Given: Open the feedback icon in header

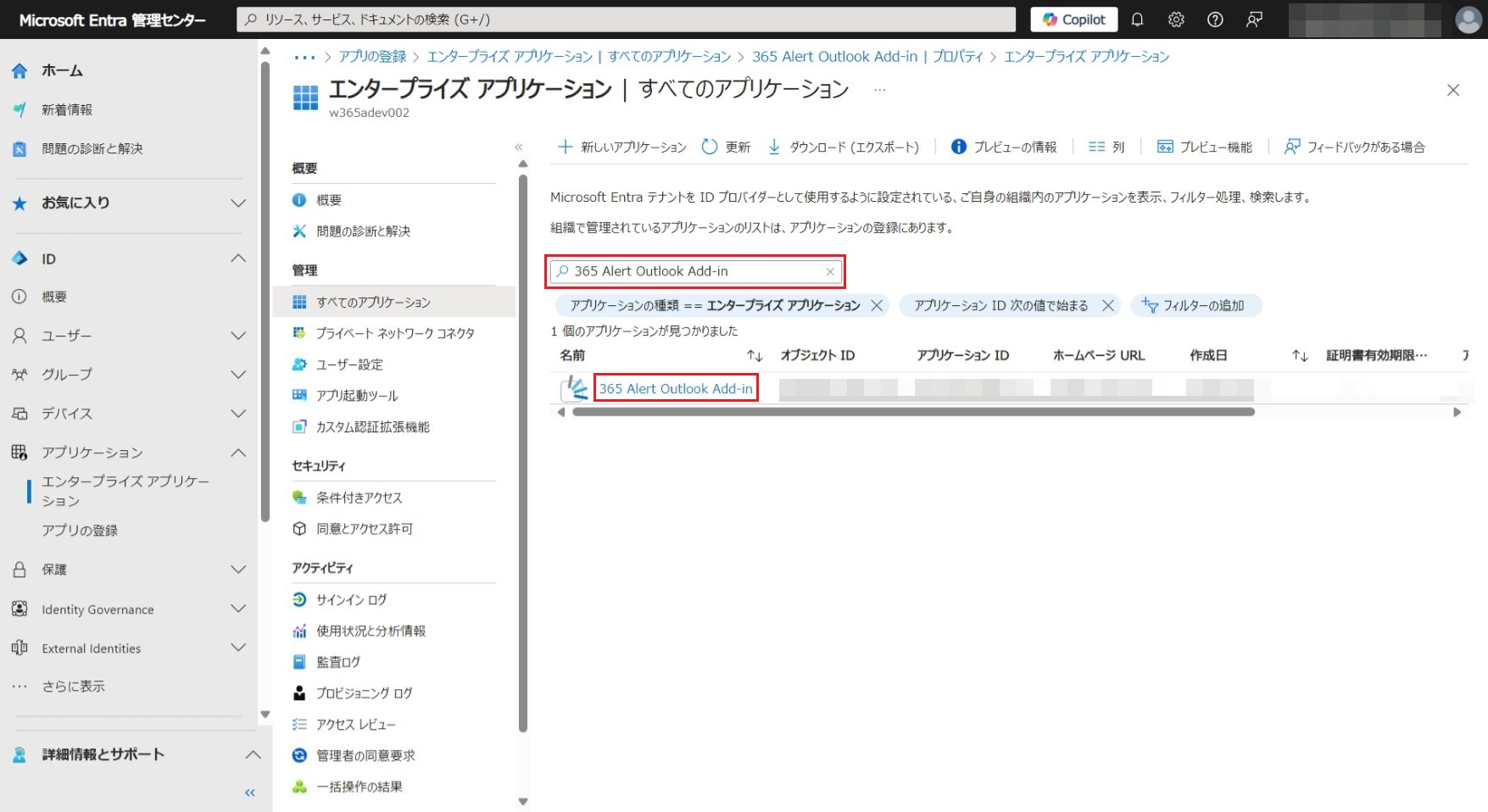Looking at the screenshot, I should click(1254, 19).
